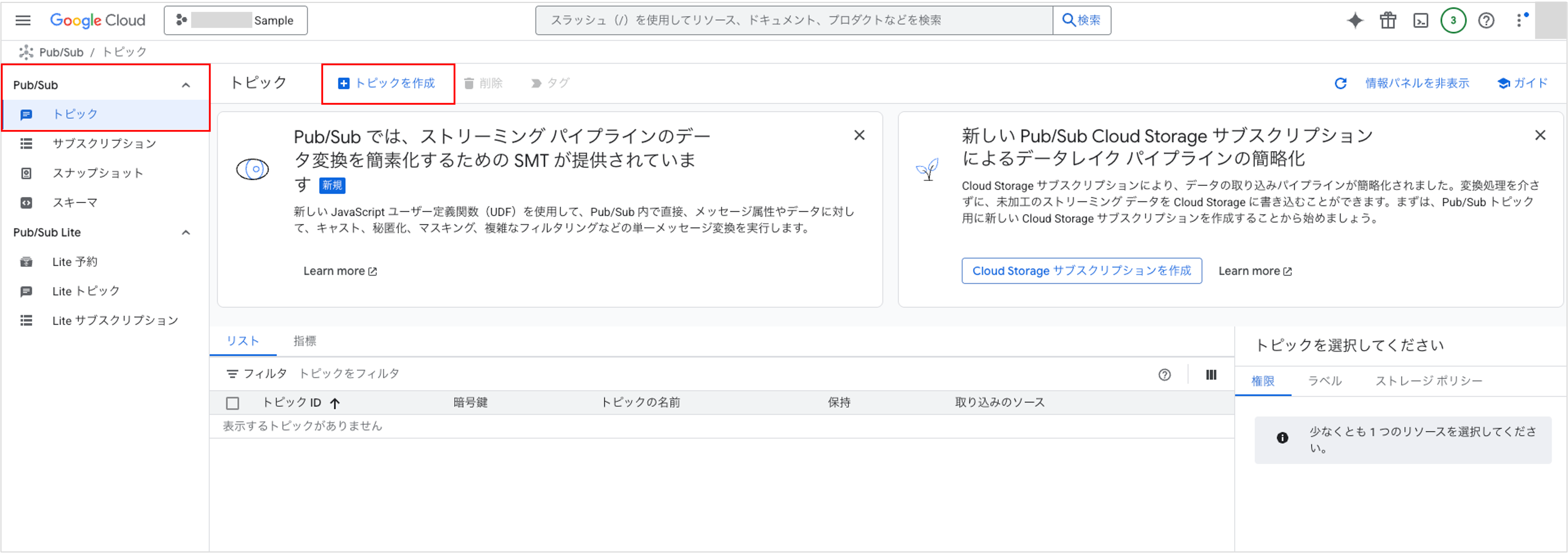
Task: Open the ガイド guide button
Action: tap(1522, 84)
